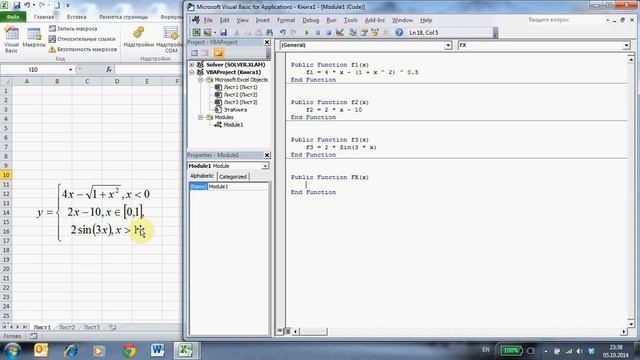Open Module1 dropdown in Properties panel
The image size is (640, 360).
coord(265,166)
